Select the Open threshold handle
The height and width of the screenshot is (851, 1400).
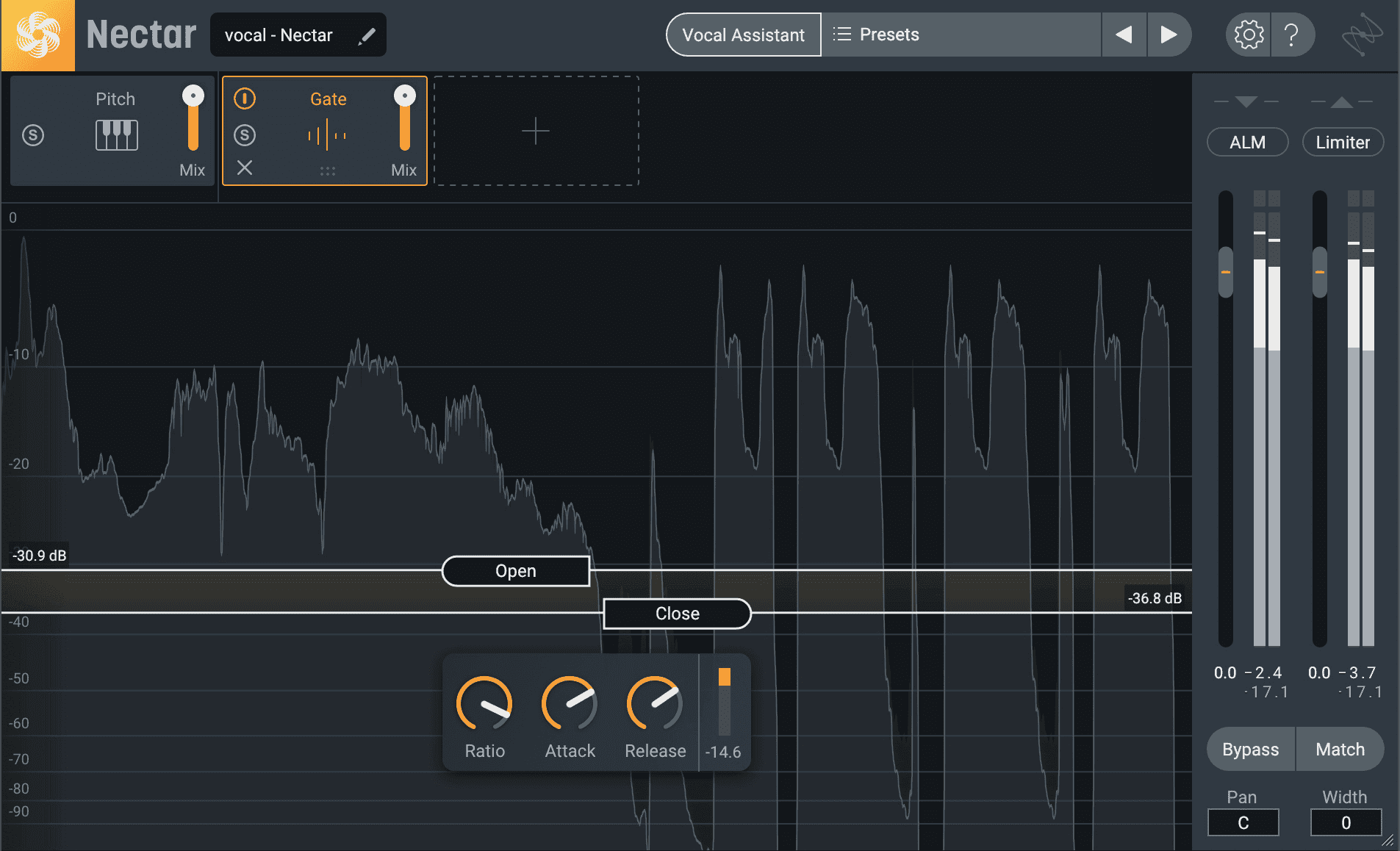click(x=515, y=571)
